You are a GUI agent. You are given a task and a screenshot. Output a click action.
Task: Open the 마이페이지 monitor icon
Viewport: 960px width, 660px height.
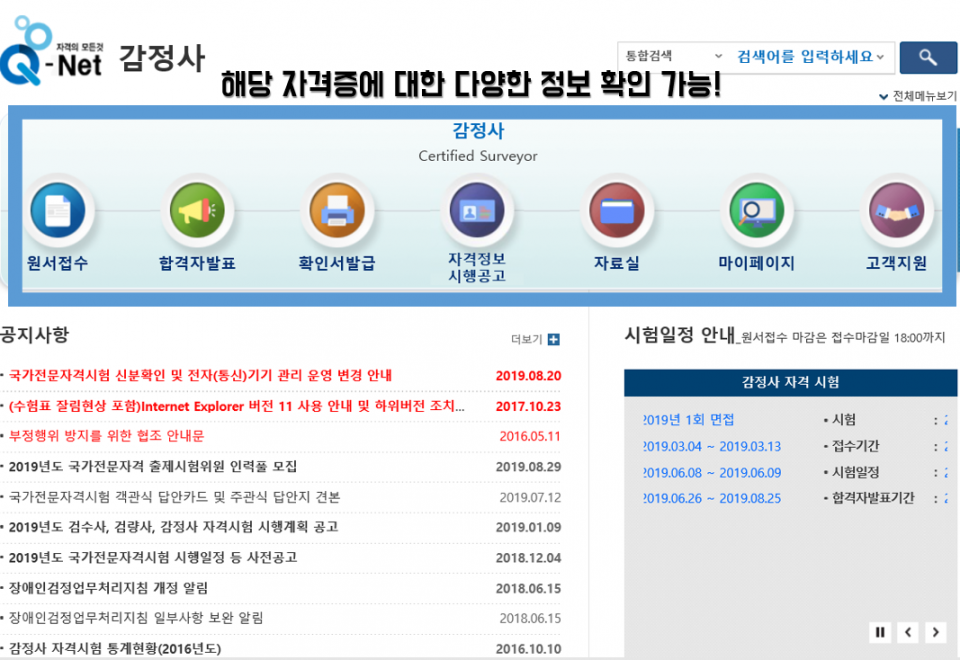756,211
